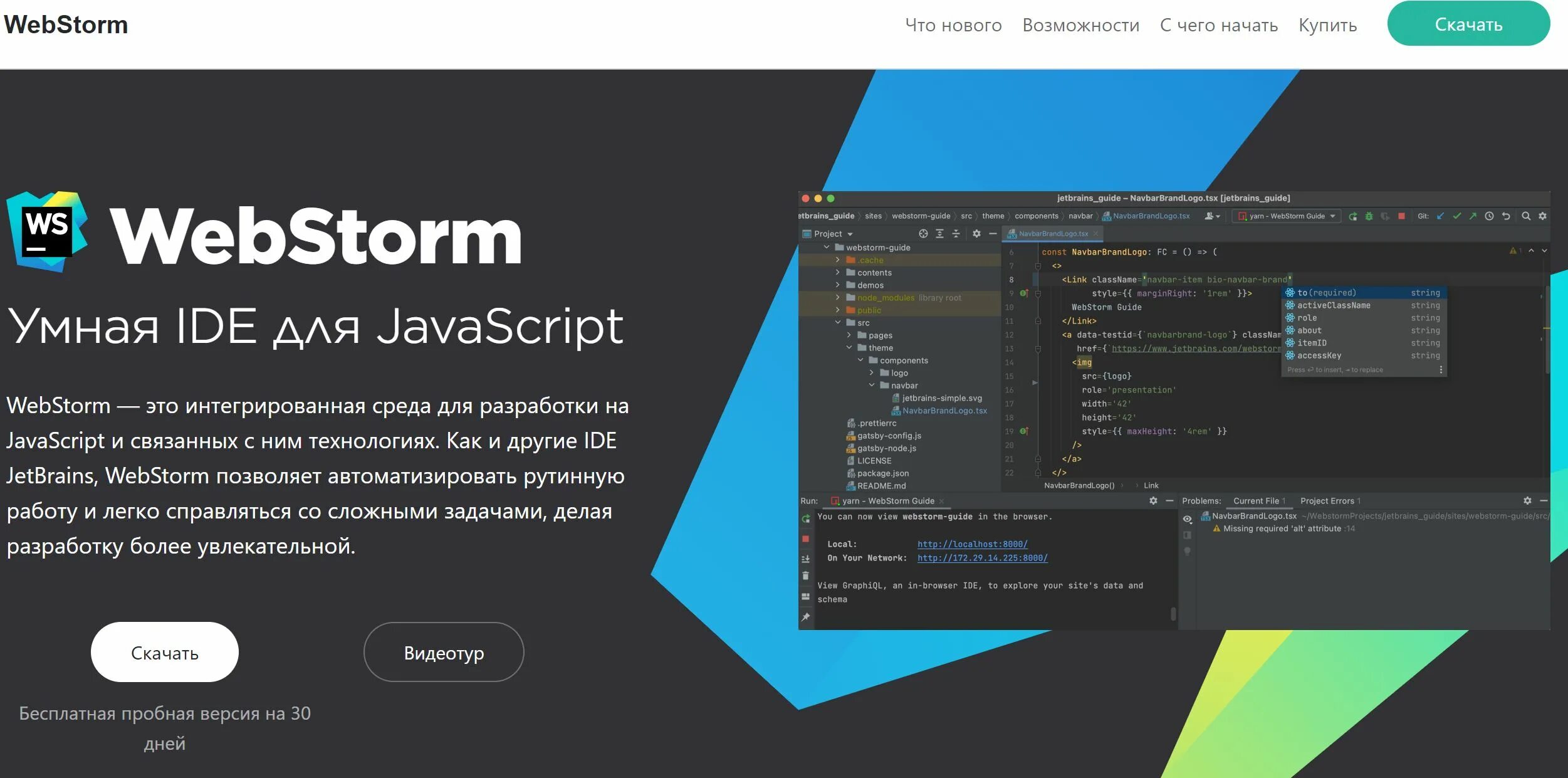This screenshot has width=1568, height=778.
Task: Open Problems panel gear settings
Action: [1527, 501]
